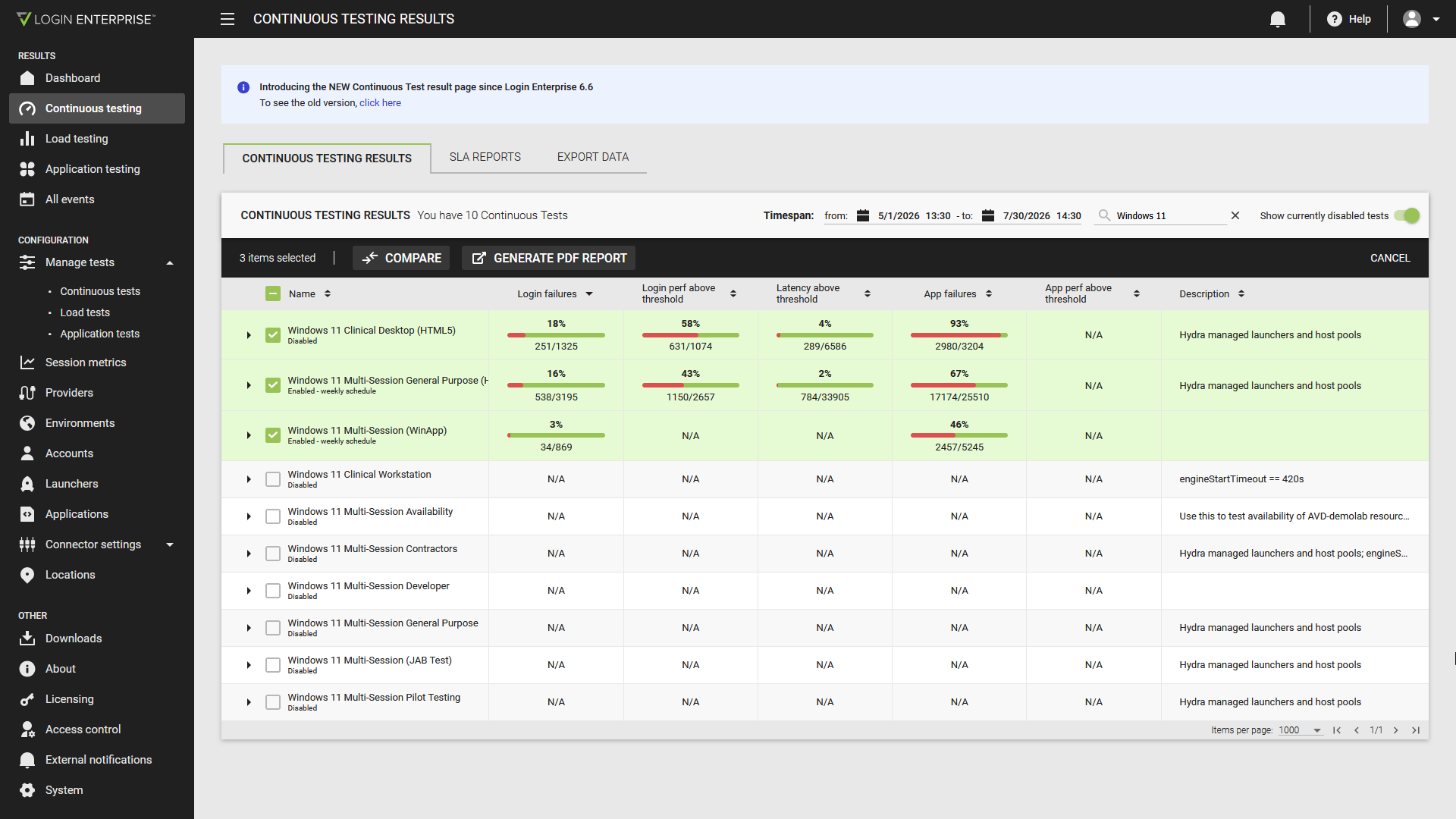Open the notifications bell icon
Screen dimensions: 1456x819
(1278, 19)
